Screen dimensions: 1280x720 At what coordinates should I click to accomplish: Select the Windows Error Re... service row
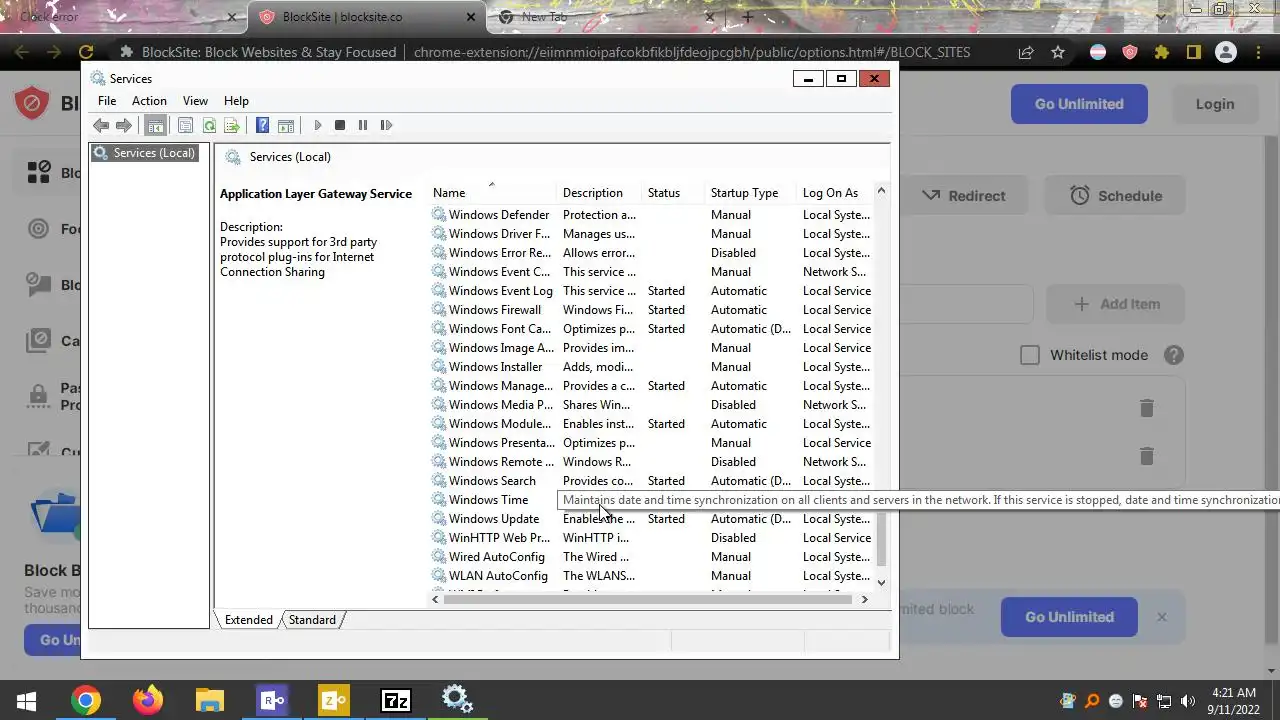point(651,253)
